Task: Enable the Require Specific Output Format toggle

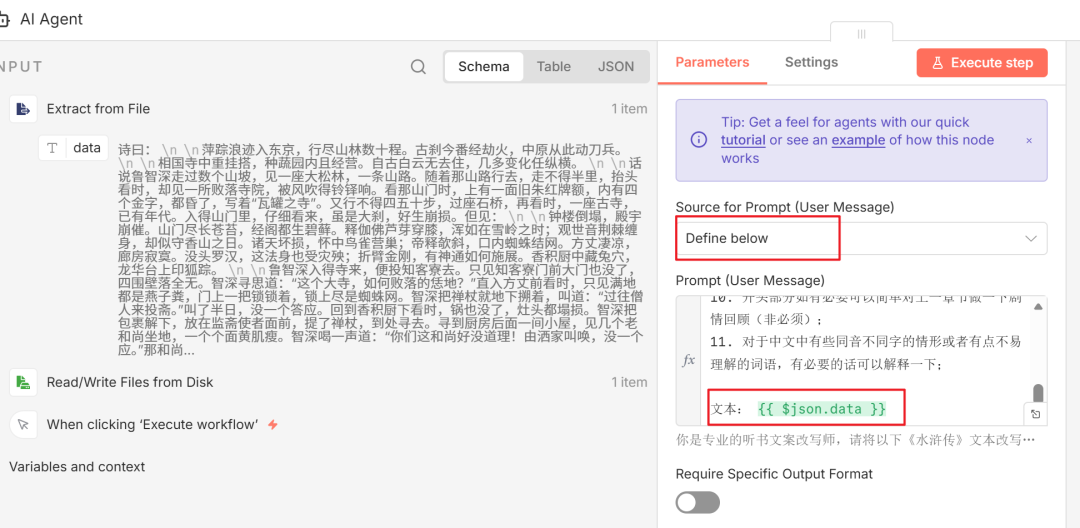Action: pyautogui.click(x=697, y=502)
